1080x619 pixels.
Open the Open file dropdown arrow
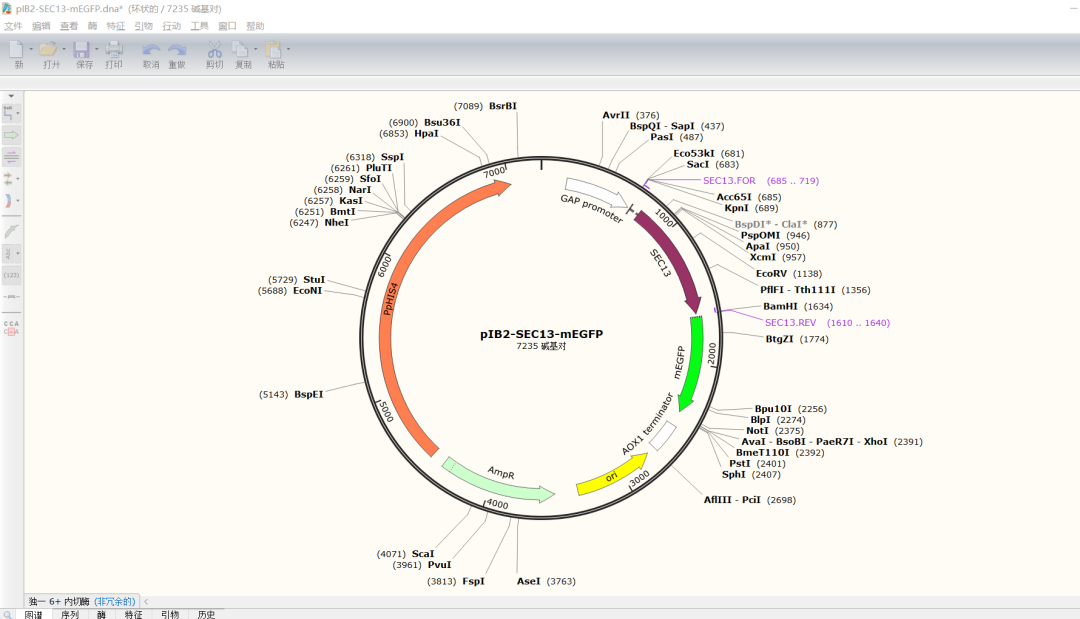[64, 49]
